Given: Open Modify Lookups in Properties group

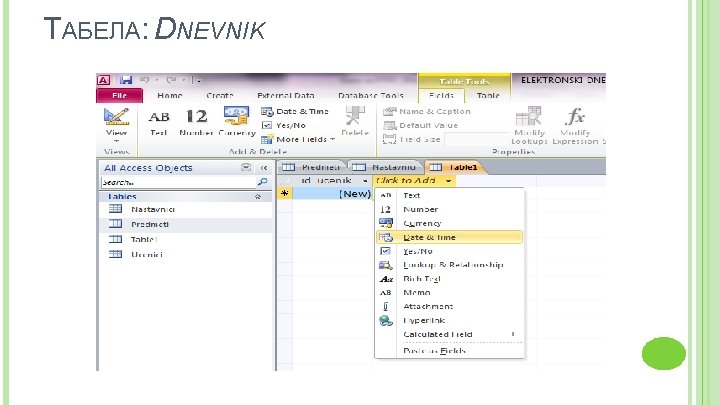Looking at the screenshot, I should [x=529, y=116].
